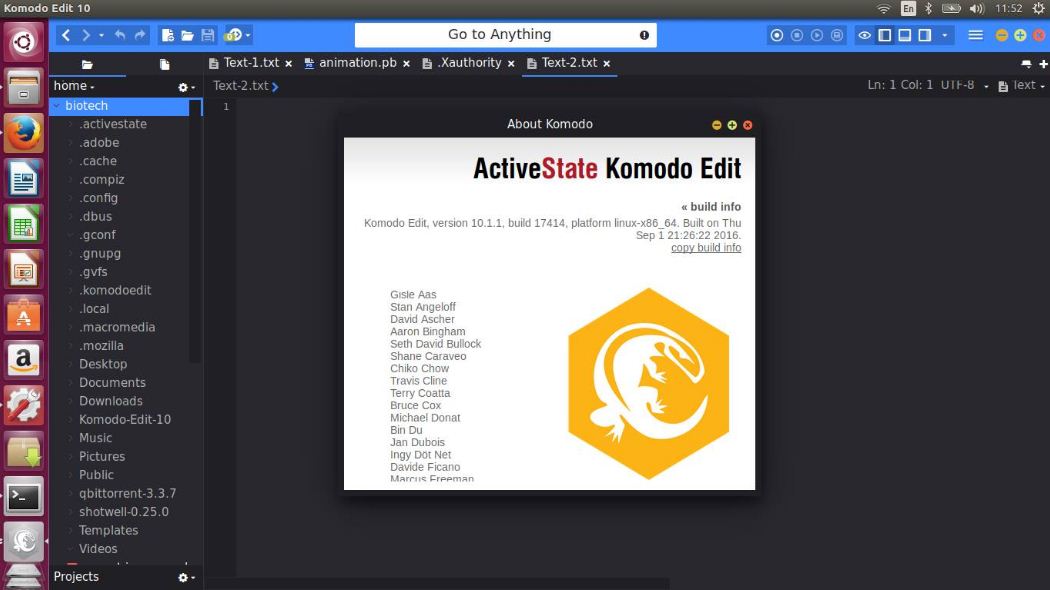Expand the Downloads folder
The image size is (1050, 590).
click(x=71, y=401)
